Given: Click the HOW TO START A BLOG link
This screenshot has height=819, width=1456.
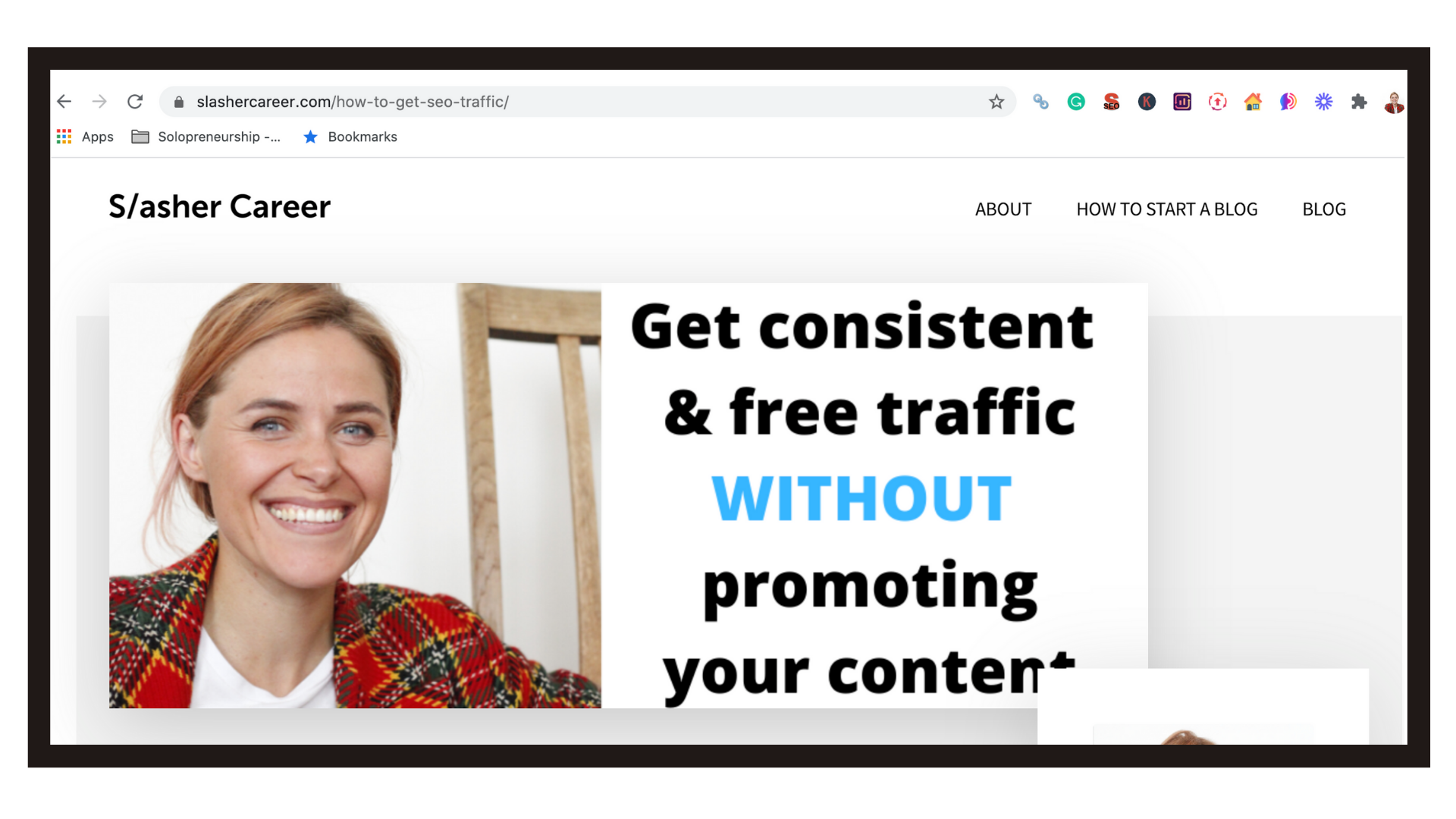Looking at the screenshot, I should 1166,209.
